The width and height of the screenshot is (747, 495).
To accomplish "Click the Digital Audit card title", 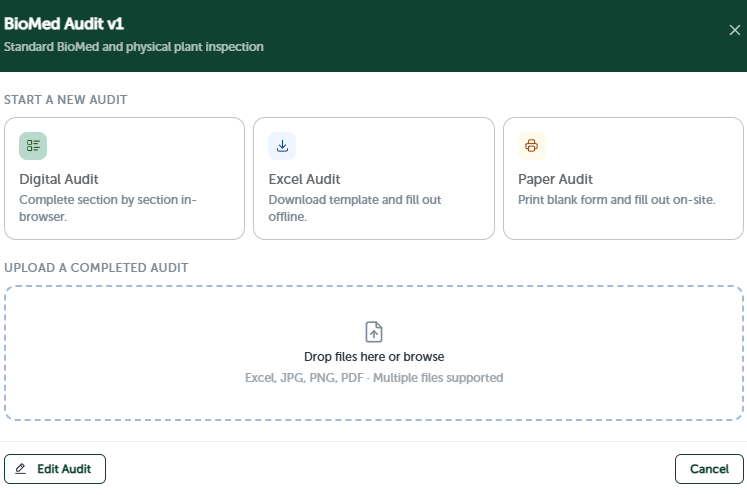I will pyautogui.click(x=59, y=179).
